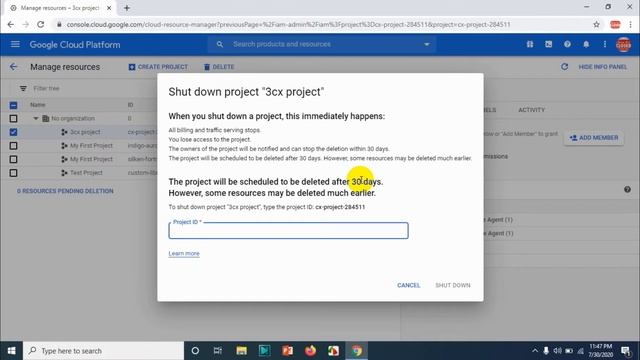Activate Cloud Shell icon
The height and width of the screenshot is (360, 640).
coord(549,44)
